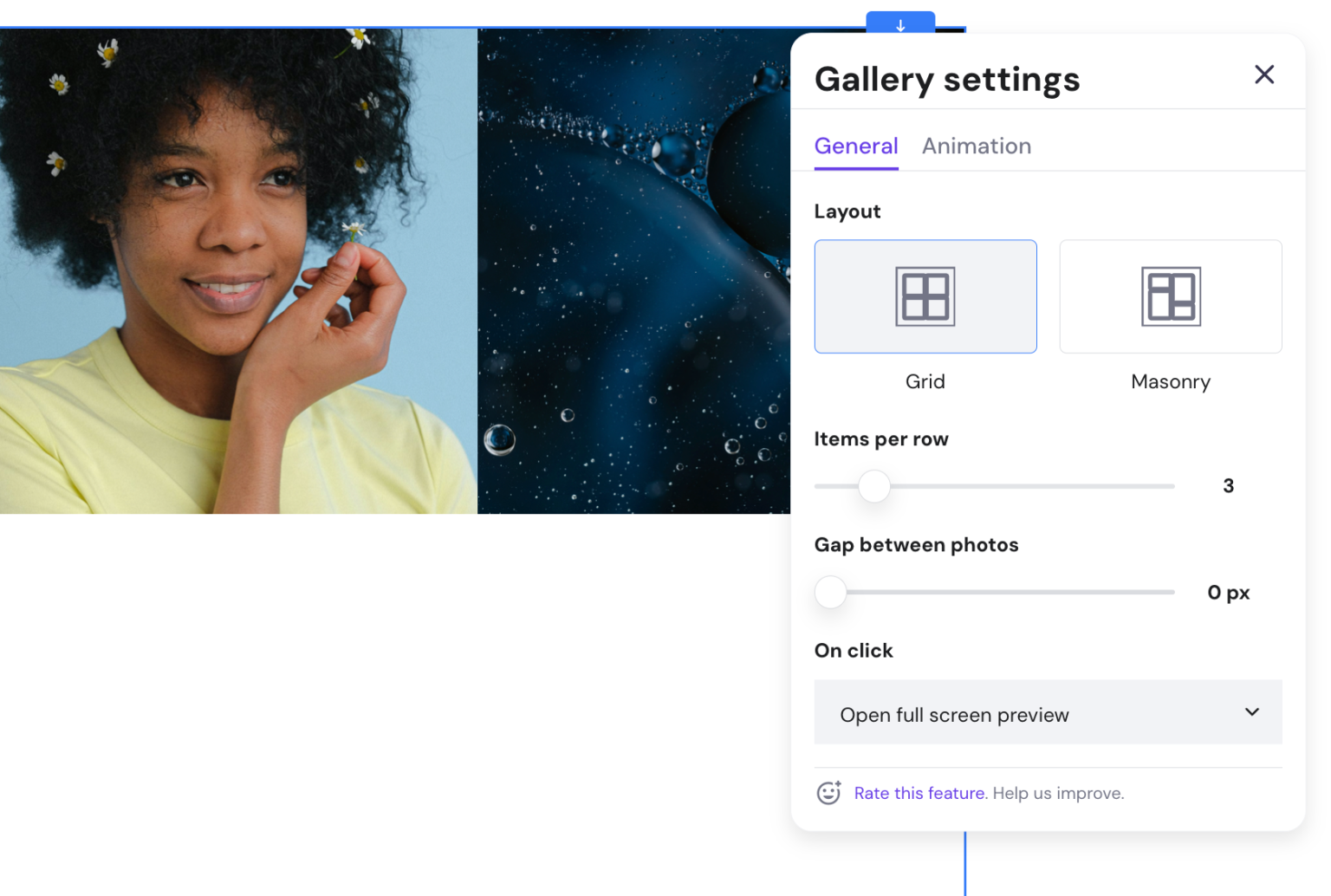Click the Rate this feature link
The height and width of the screenshot is (896, 1331).
pos(919,793)
